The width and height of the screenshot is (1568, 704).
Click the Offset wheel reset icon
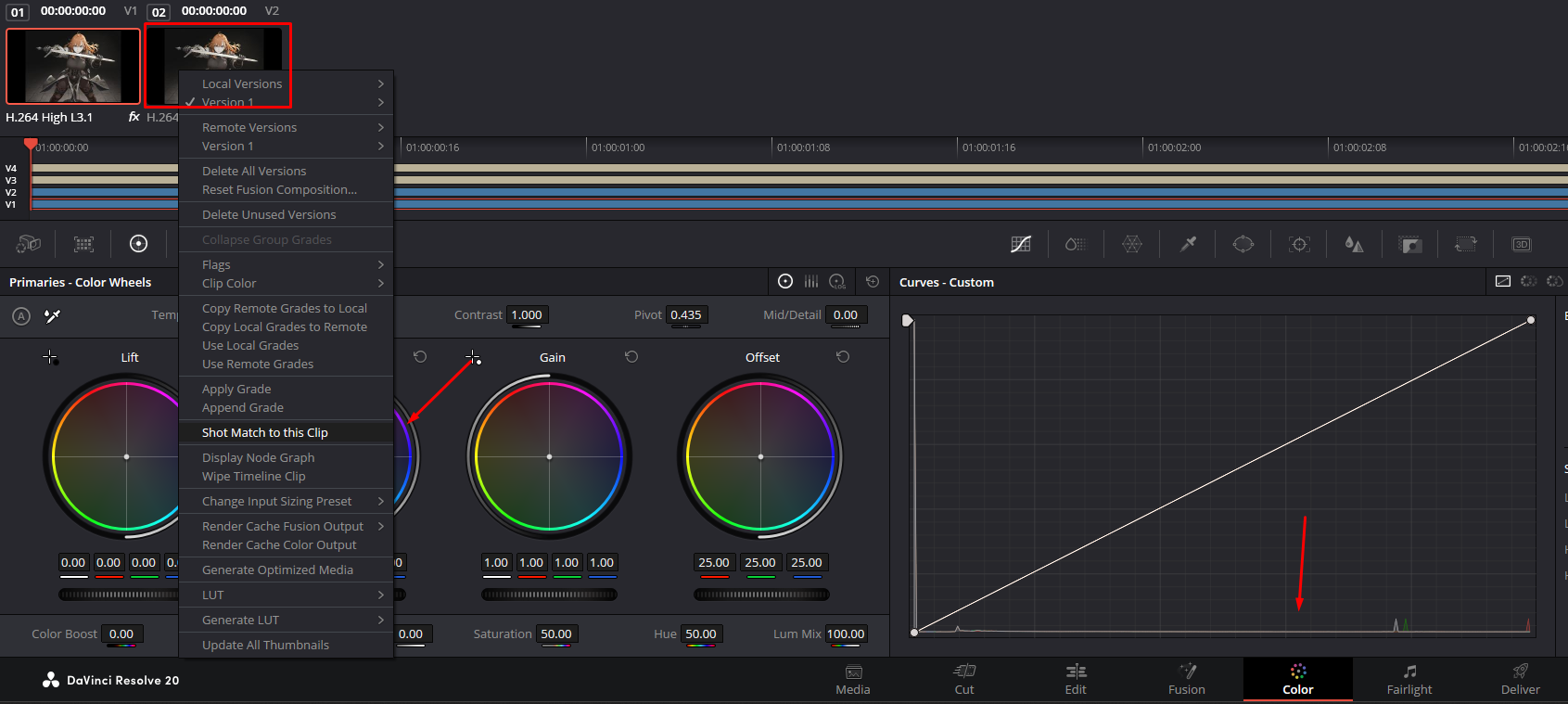coord(843,357)
